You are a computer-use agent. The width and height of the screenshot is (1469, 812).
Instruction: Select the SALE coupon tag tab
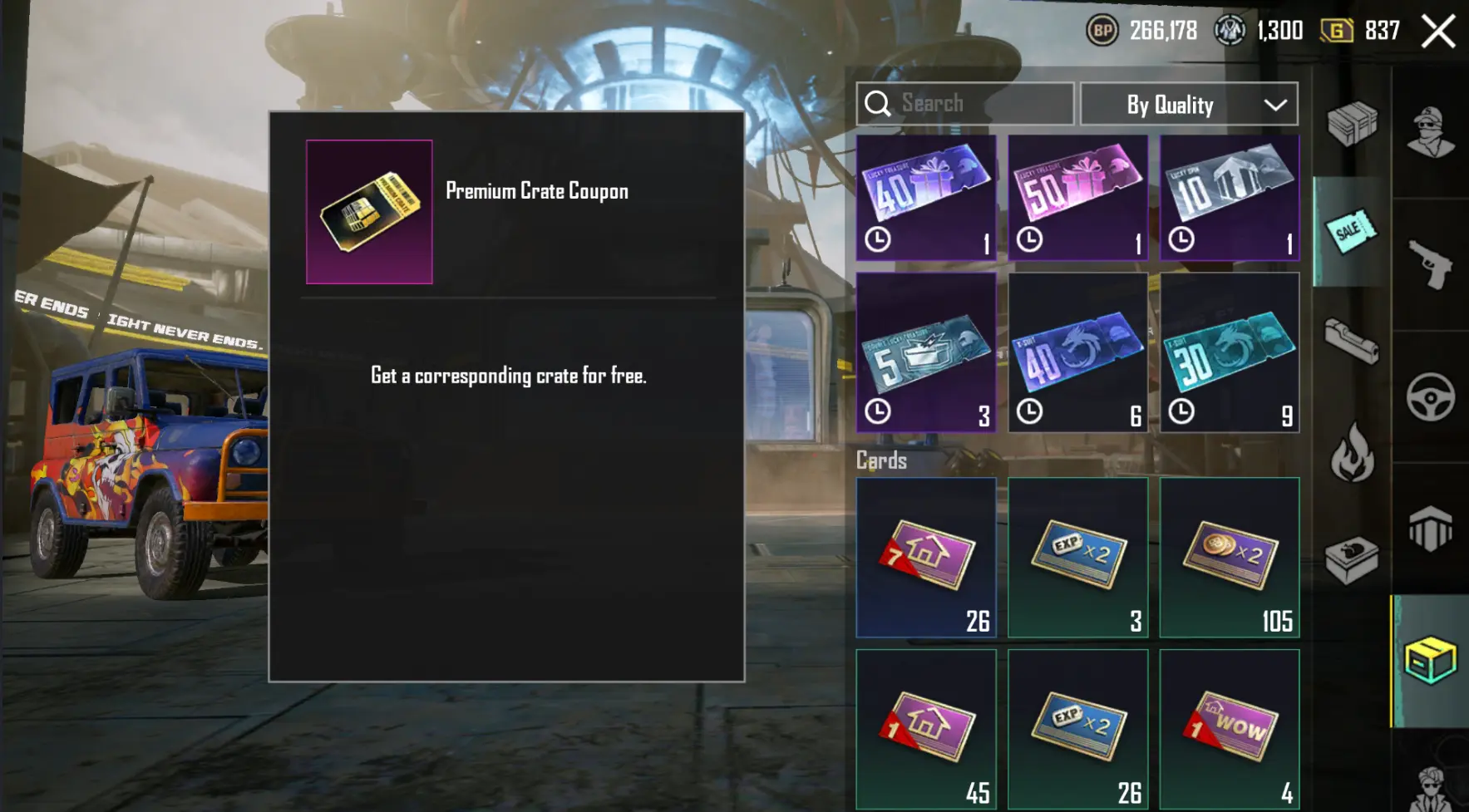pos(1352,232)
